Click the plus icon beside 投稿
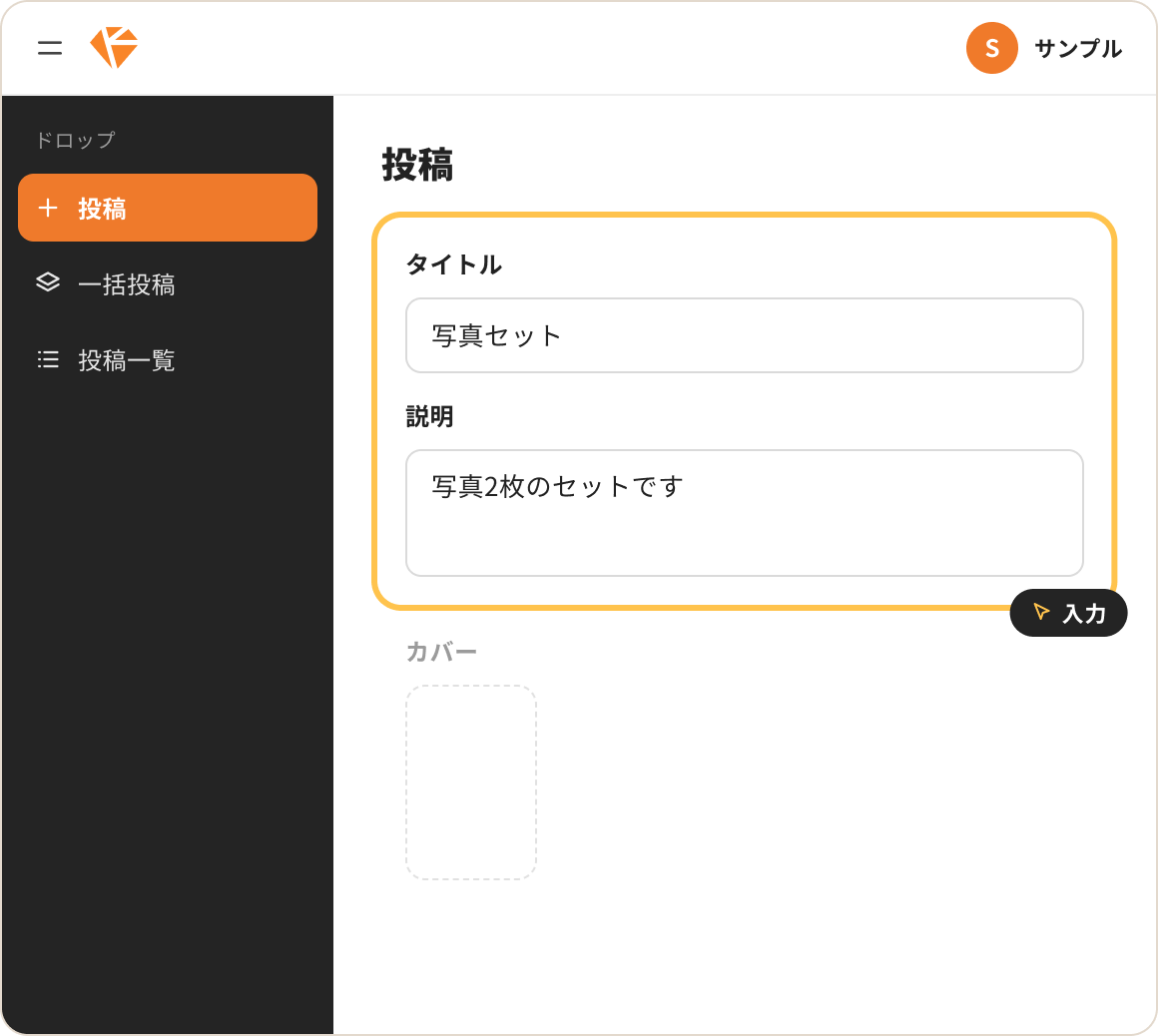This screenshot has width=1158, height=1036. (48, 208)
